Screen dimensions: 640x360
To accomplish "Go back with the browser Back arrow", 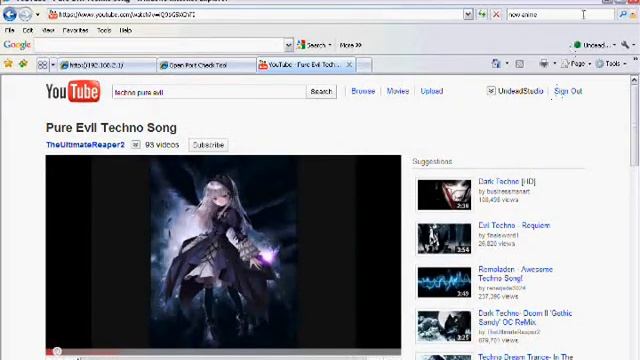I will coord(9,15).
